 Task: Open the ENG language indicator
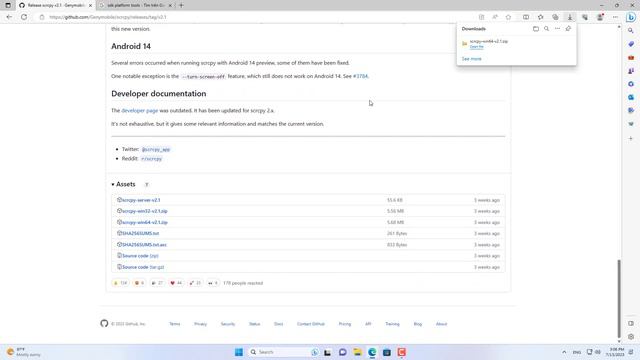pos(577,352)
